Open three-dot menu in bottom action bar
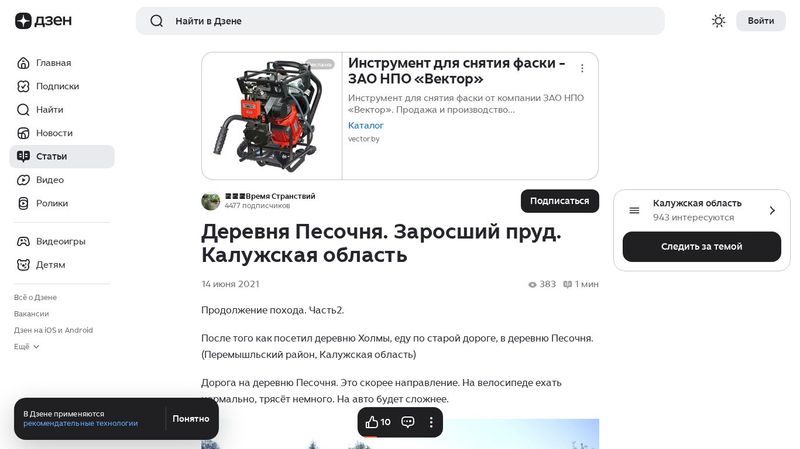 coord(432,422)
